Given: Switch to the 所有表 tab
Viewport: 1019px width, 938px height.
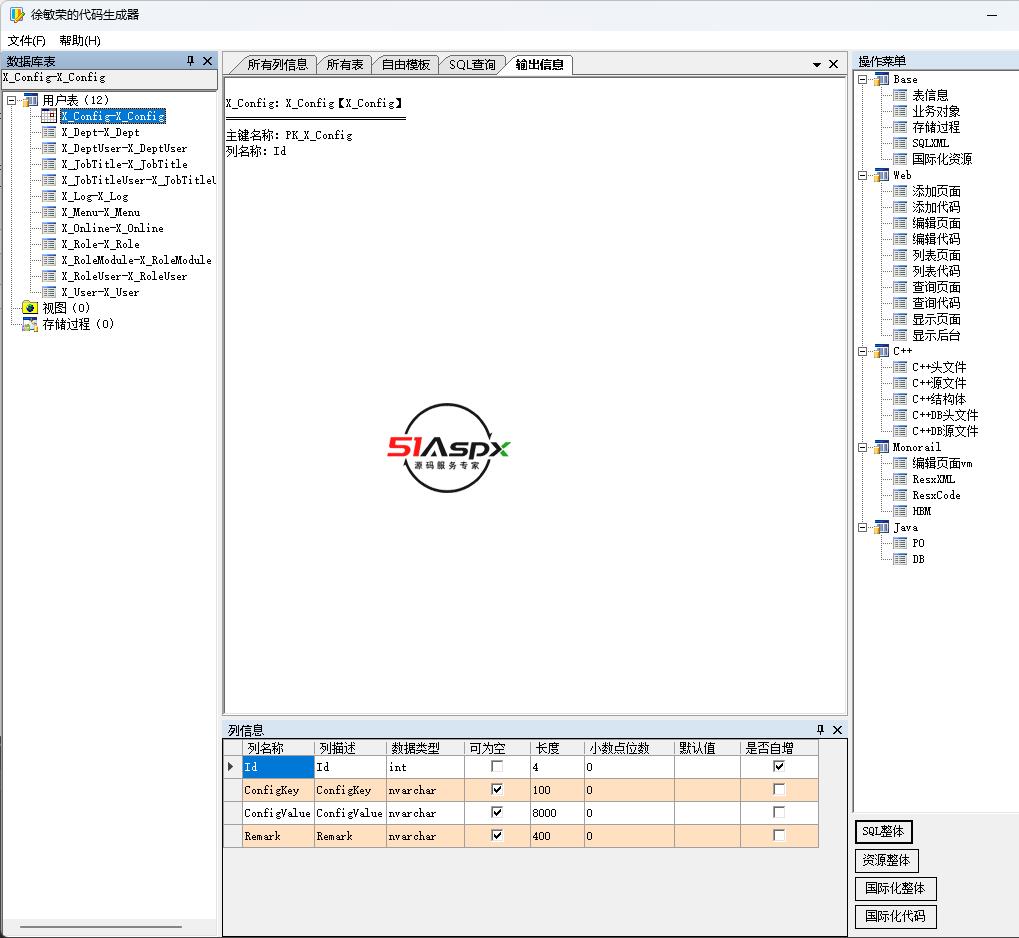Looking at the screenshot, I should tap(344, 64).
